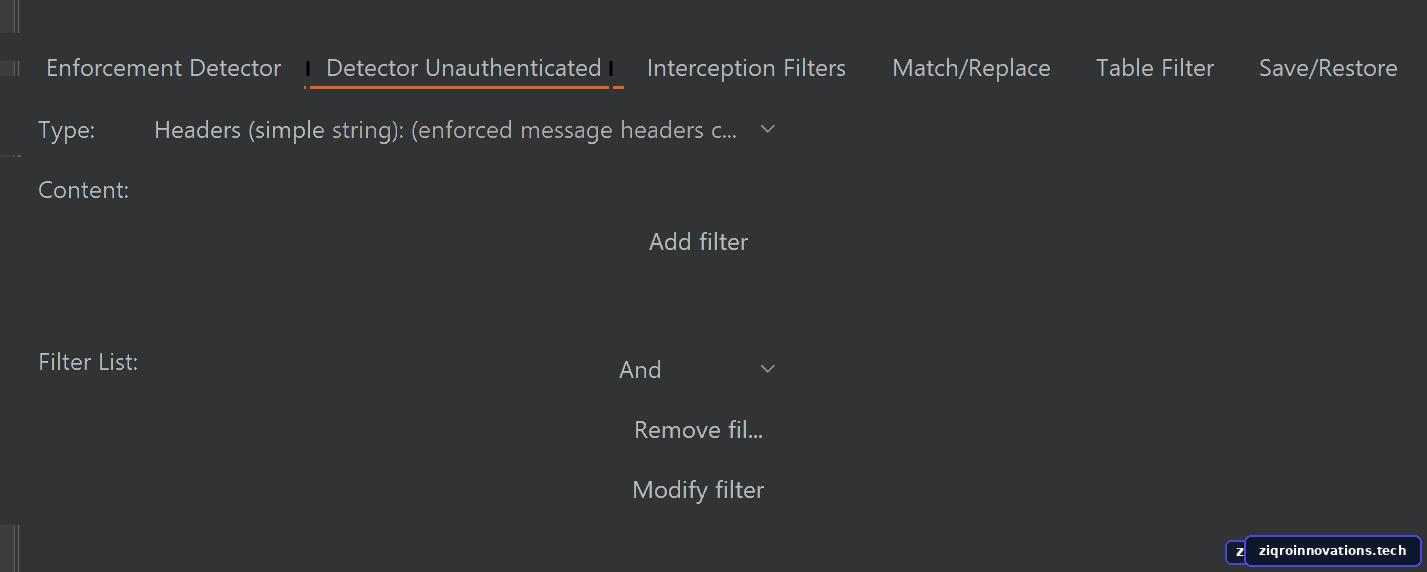The image size is (1427, 572).
Task: Switch to the Table Filter tab
Action: pyautogui.click(x=1155, y=68)
